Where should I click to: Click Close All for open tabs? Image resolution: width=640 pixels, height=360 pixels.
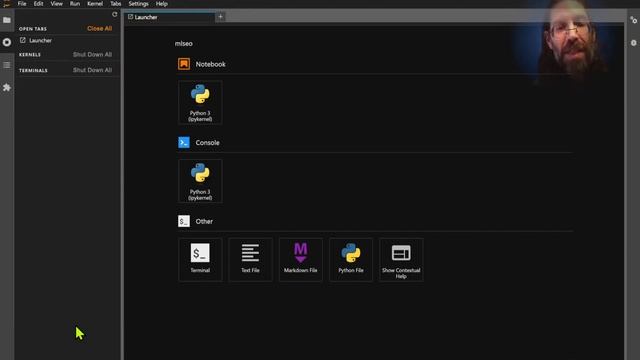pyautogui.click(x=99, y=29)
